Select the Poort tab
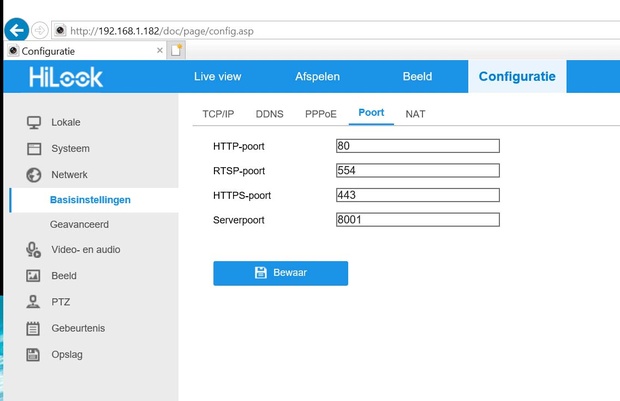620x401 pixels. pyautogui.click(x=371, y=113)
